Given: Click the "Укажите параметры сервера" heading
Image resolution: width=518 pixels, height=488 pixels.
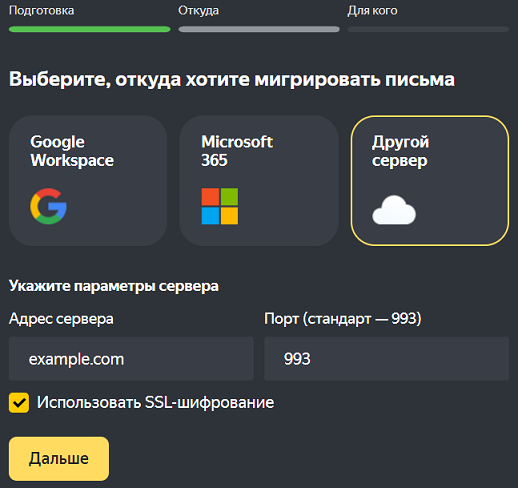Looking at the screenshot, I should tap(114, 286).
